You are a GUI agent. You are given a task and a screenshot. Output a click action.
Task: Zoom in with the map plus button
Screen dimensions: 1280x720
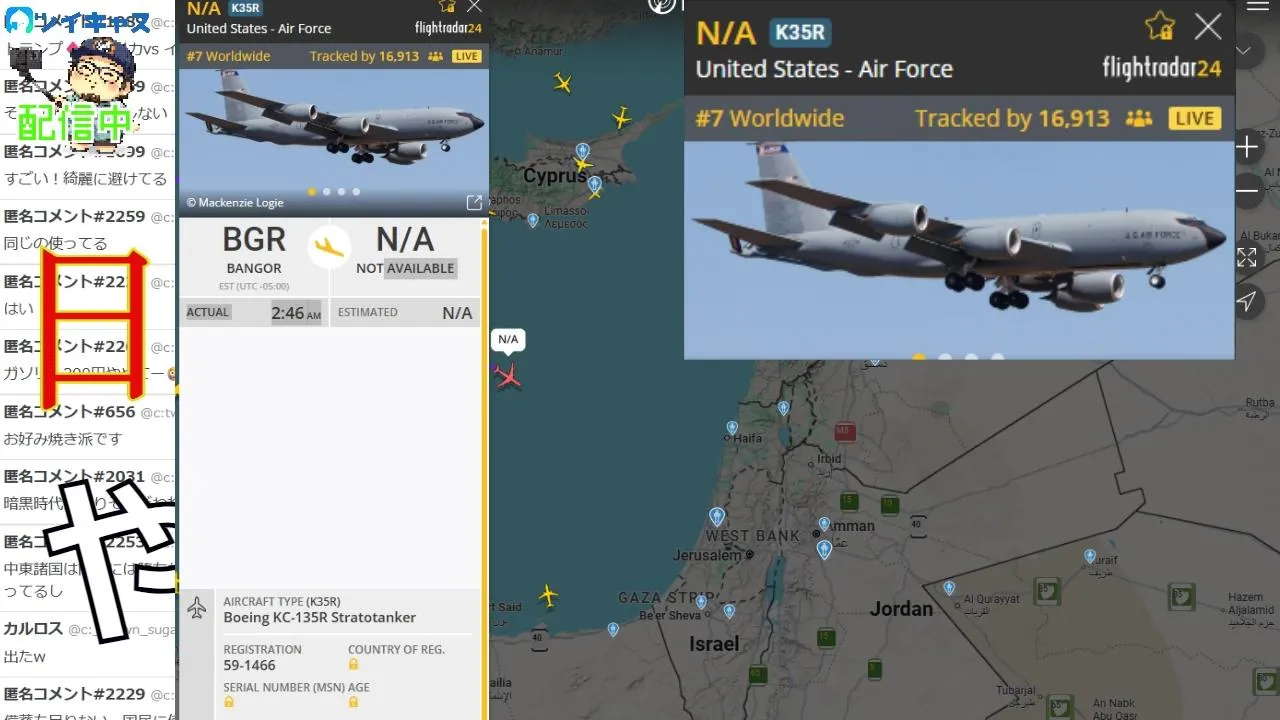(x=1247, y=149)
